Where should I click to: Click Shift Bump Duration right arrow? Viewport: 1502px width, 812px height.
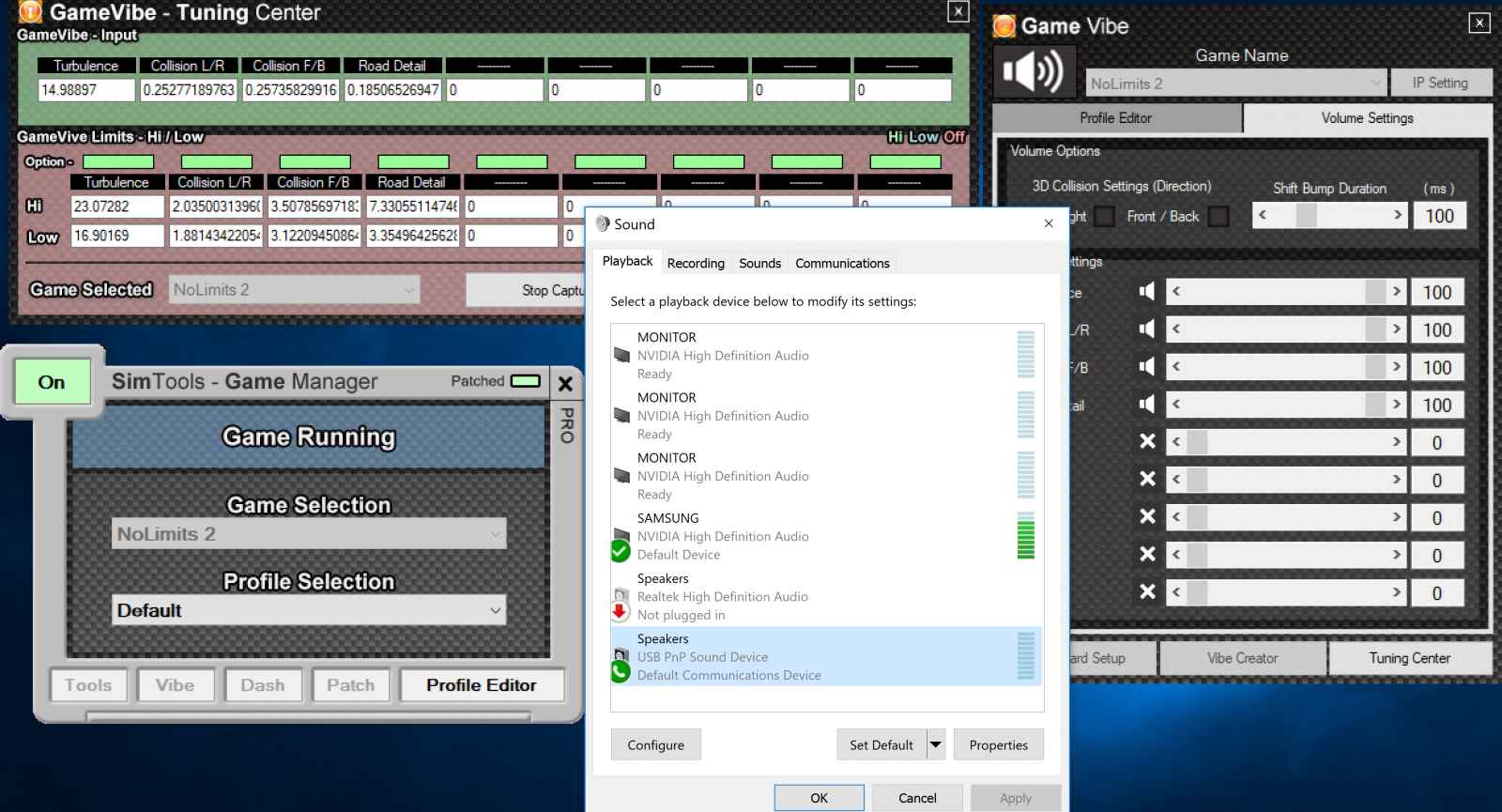coord(1398,215)
